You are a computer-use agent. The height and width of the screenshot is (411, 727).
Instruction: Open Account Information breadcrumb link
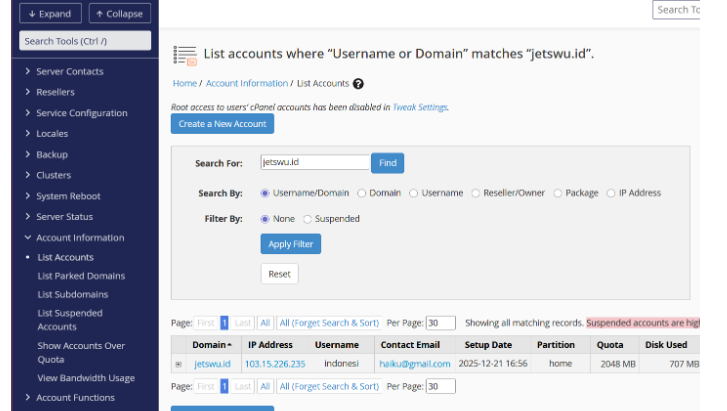point(247,83)
